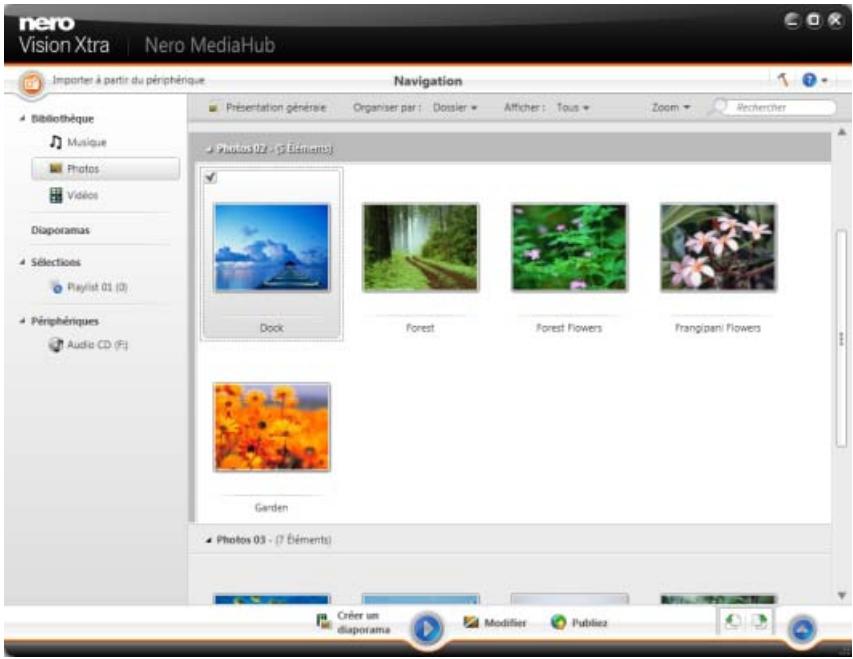Select the Garden thumbnail
Image resolution: width=853 pixels, height=659 pixels.
[x=271, y=427]
